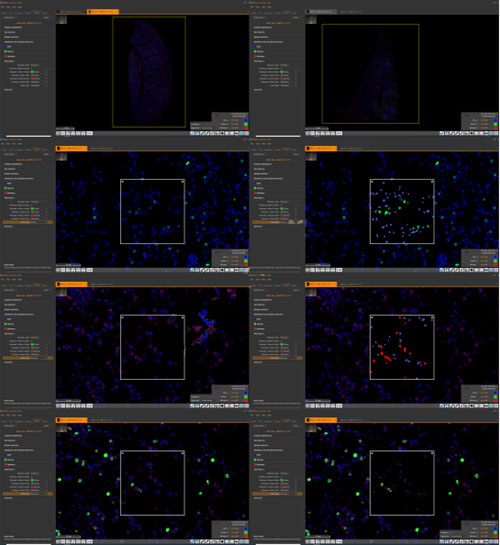Click horizontal scrollbar beneath bright tissue overview side panel

click(x=28, y=136)
